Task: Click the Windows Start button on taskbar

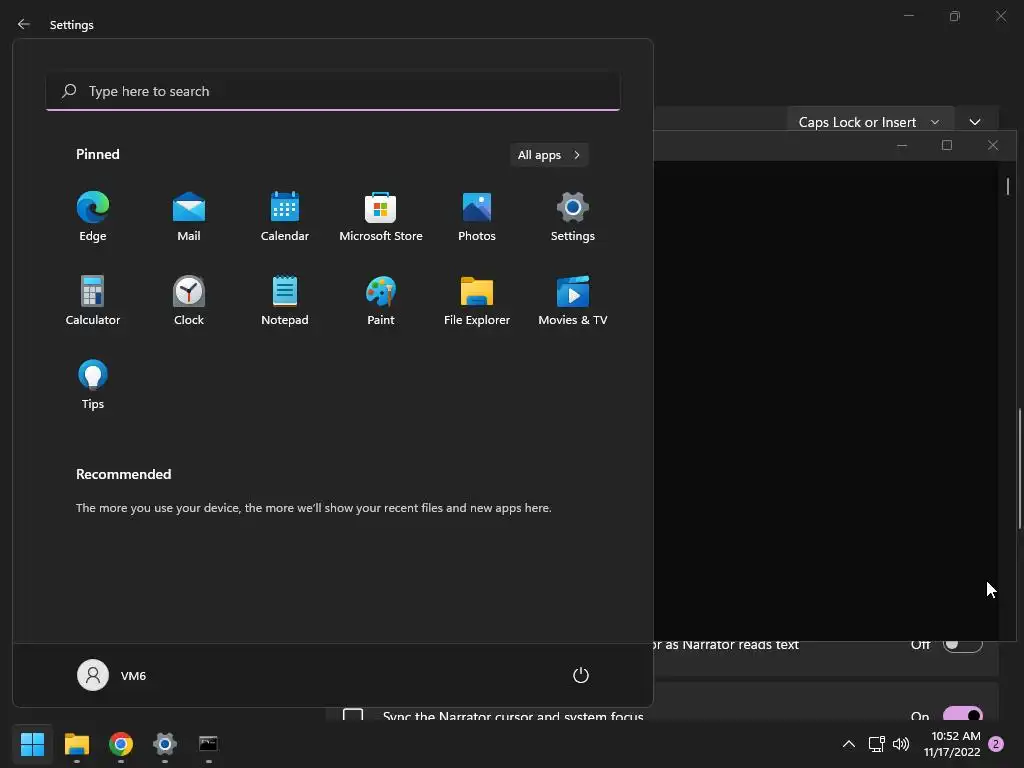Action: (x=32, y=744)
